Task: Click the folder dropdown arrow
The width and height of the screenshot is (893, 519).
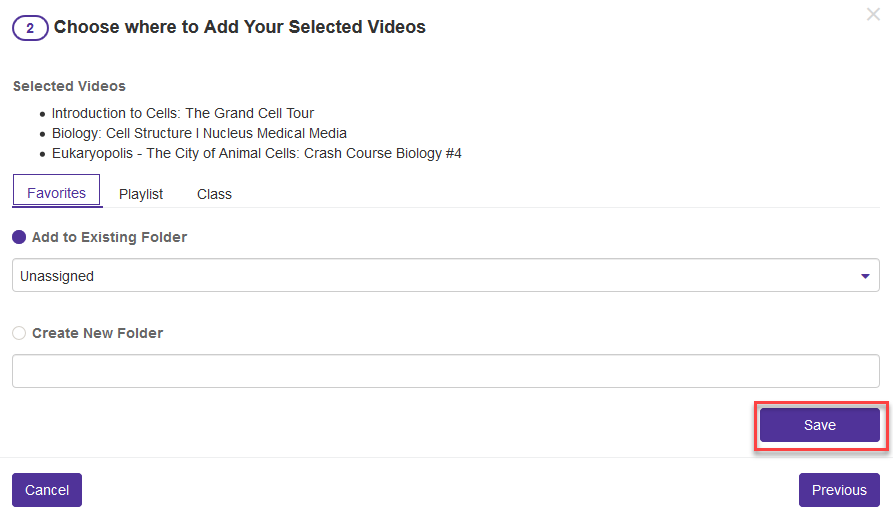Action: tap(865, 276)
